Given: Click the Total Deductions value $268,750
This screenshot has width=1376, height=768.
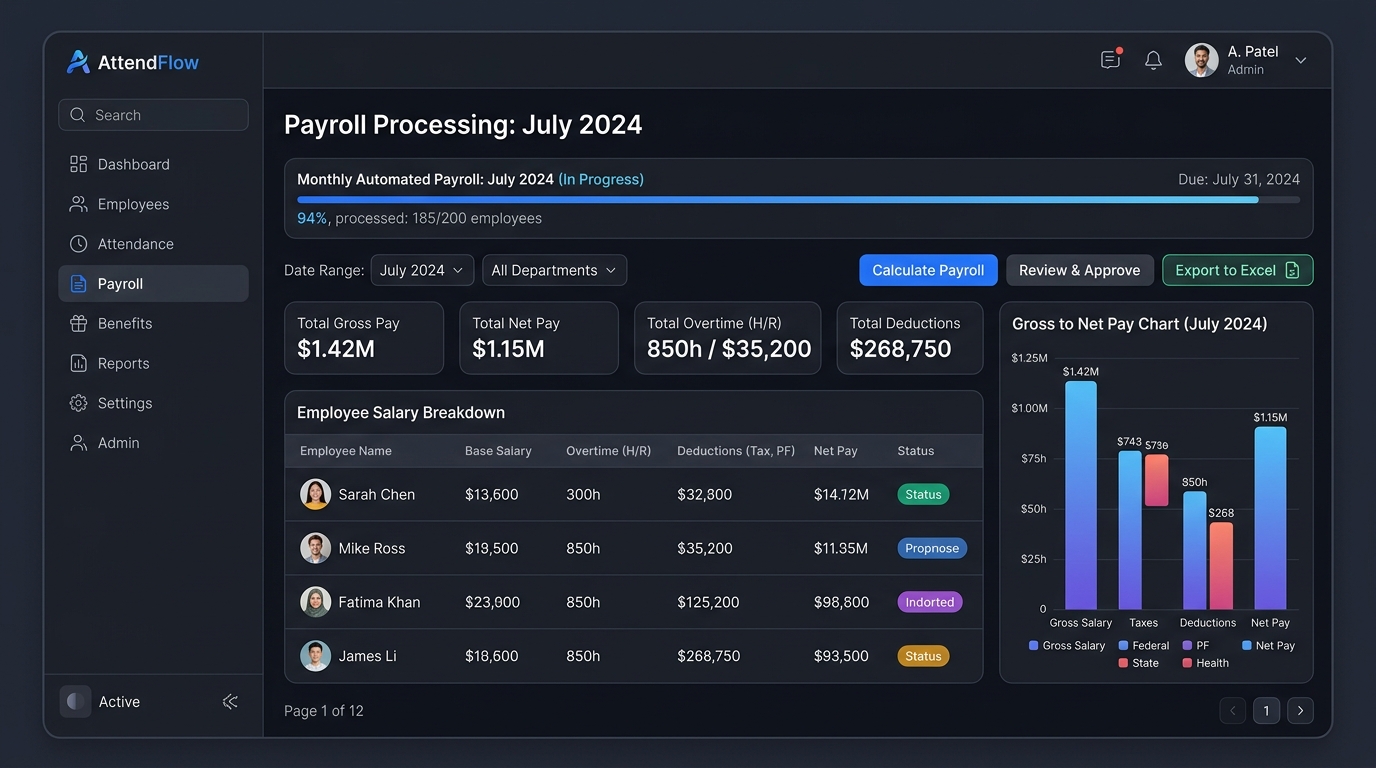Looking at the screenshot, I should pyautogui.click(x=901, y=349).
